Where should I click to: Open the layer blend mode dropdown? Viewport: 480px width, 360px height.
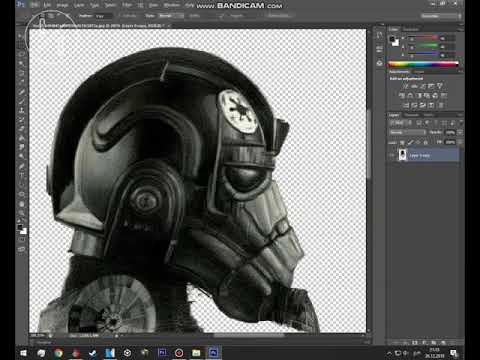[x=407, y=132]
